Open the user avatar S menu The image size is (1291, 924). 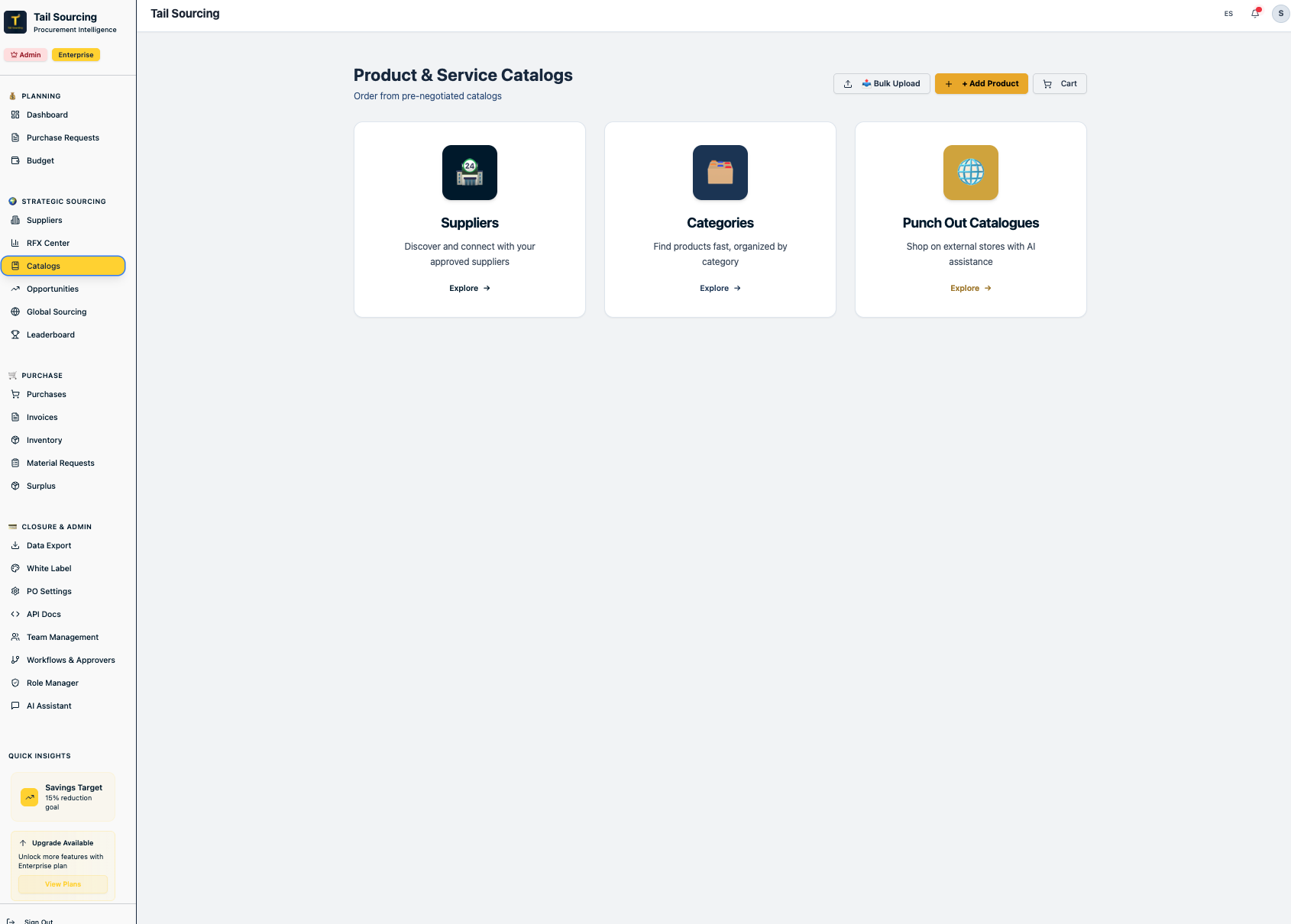1280,13
